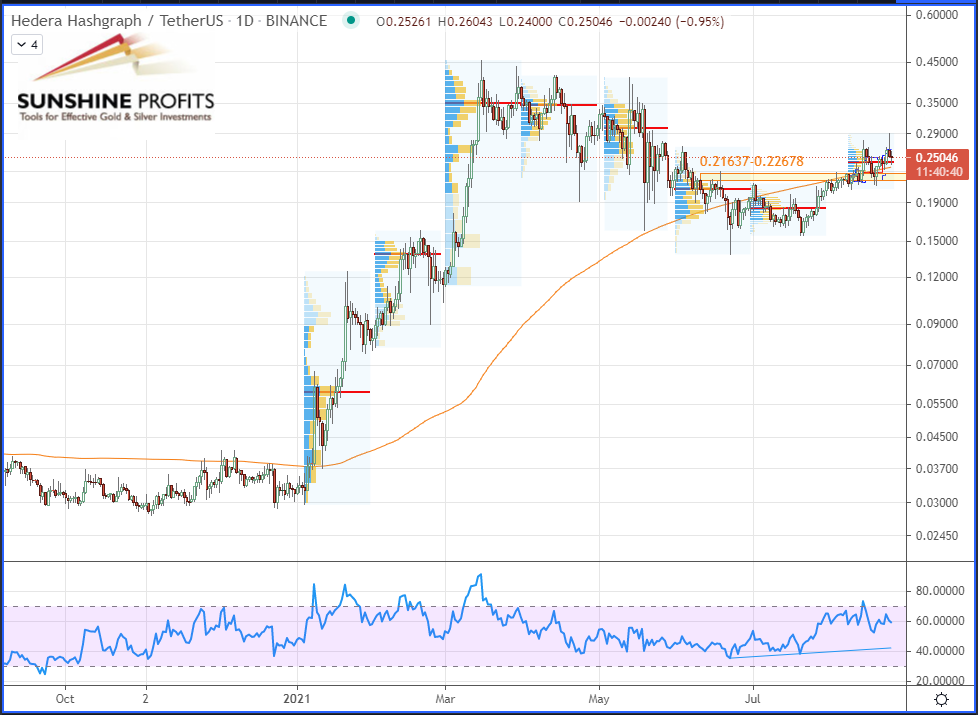Click 0.02450 on the price axis
The height and width of the screenshot is (715, 978).
pyautogui.click(x=937, y=535)
